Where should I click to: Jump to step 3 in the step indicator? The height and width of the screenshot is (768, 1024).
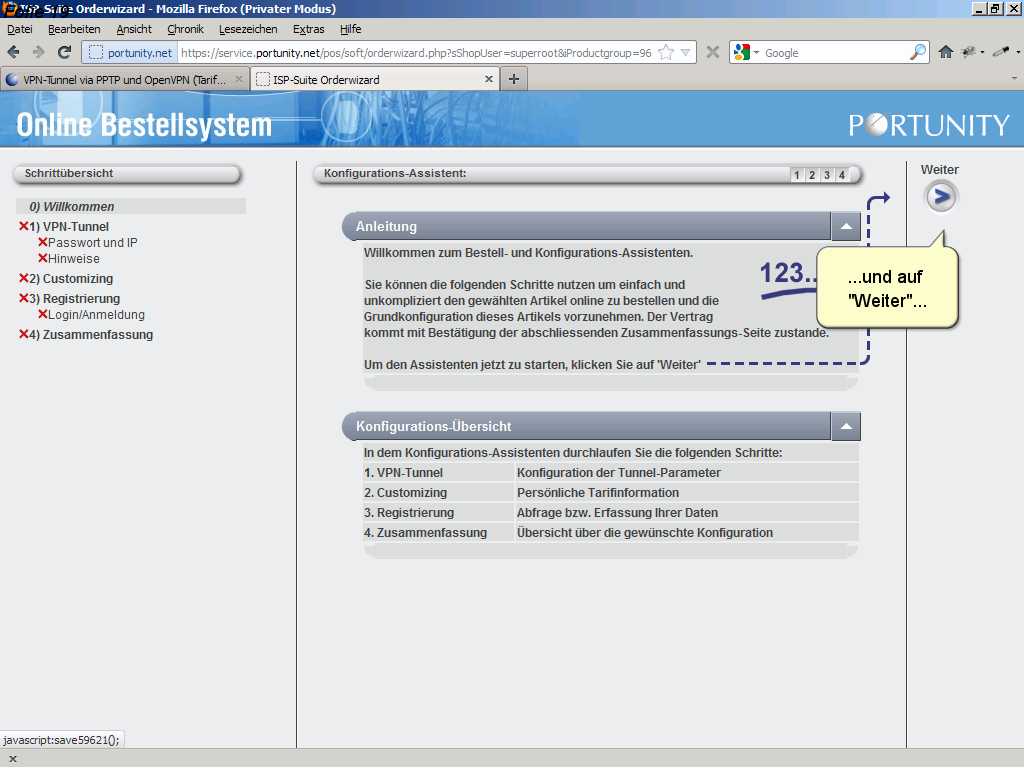click(827, 175)
